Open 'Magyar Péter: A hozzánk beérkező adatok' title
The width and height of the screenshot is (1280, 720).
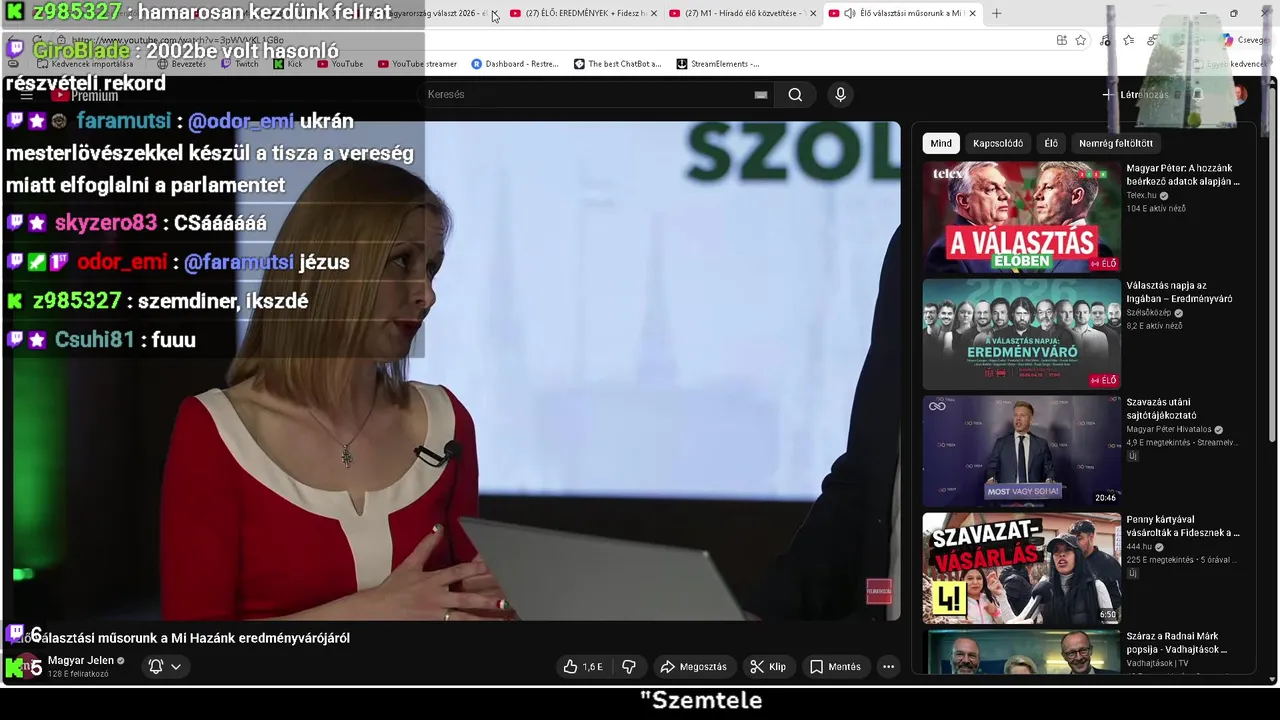[x=1183, y=175]
